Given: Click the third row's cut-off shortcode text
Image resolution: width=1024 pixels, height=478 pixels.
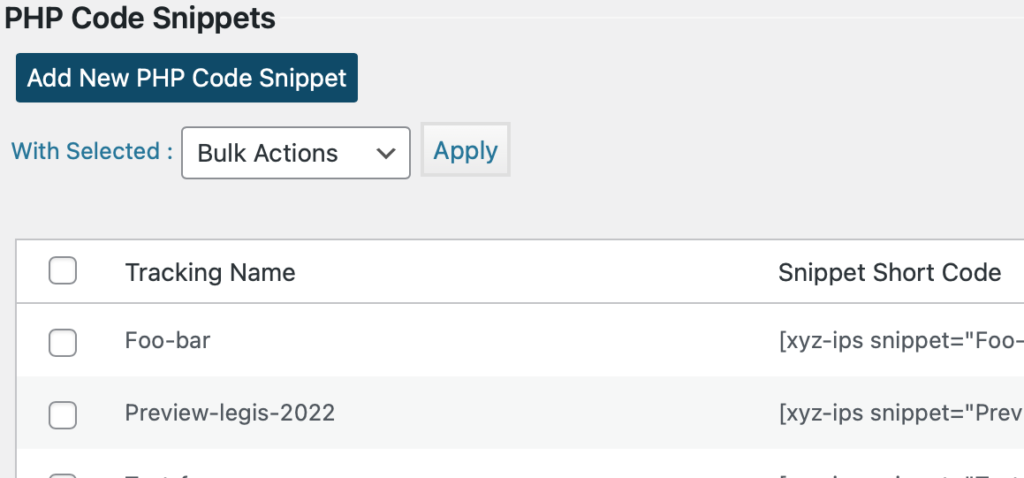Looking at the screenshot, I should [901, 475].
